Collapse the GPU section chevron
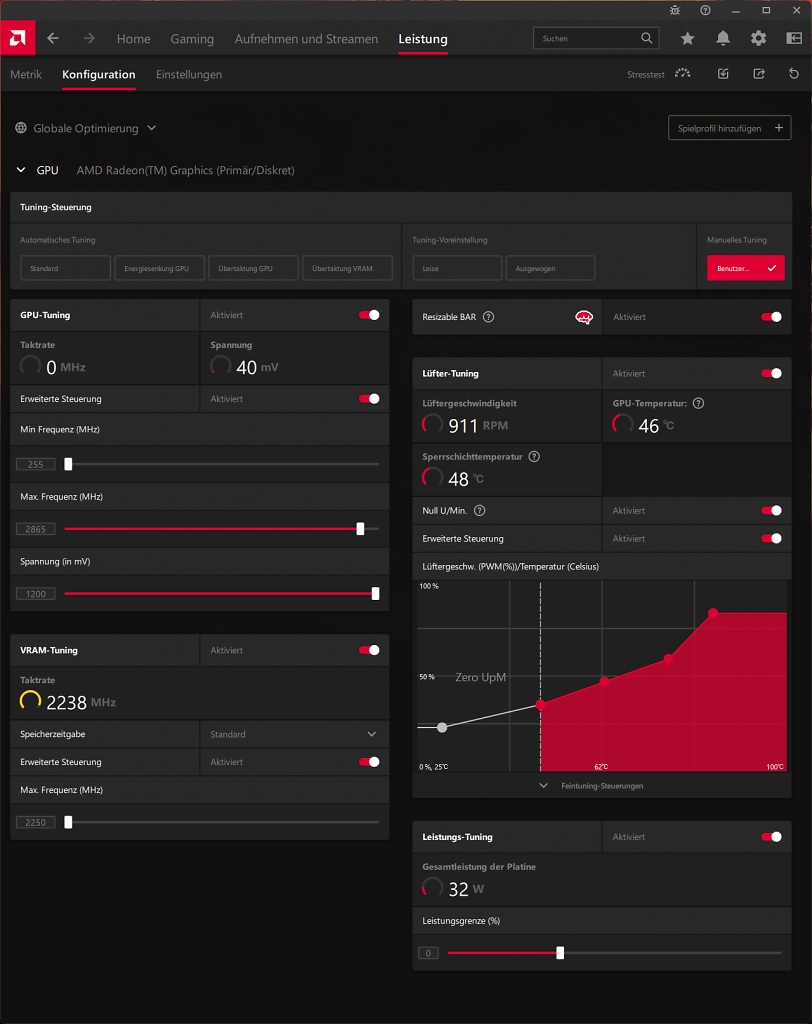This screenshot has width=812, height=1024. click(x=21, y=170)
